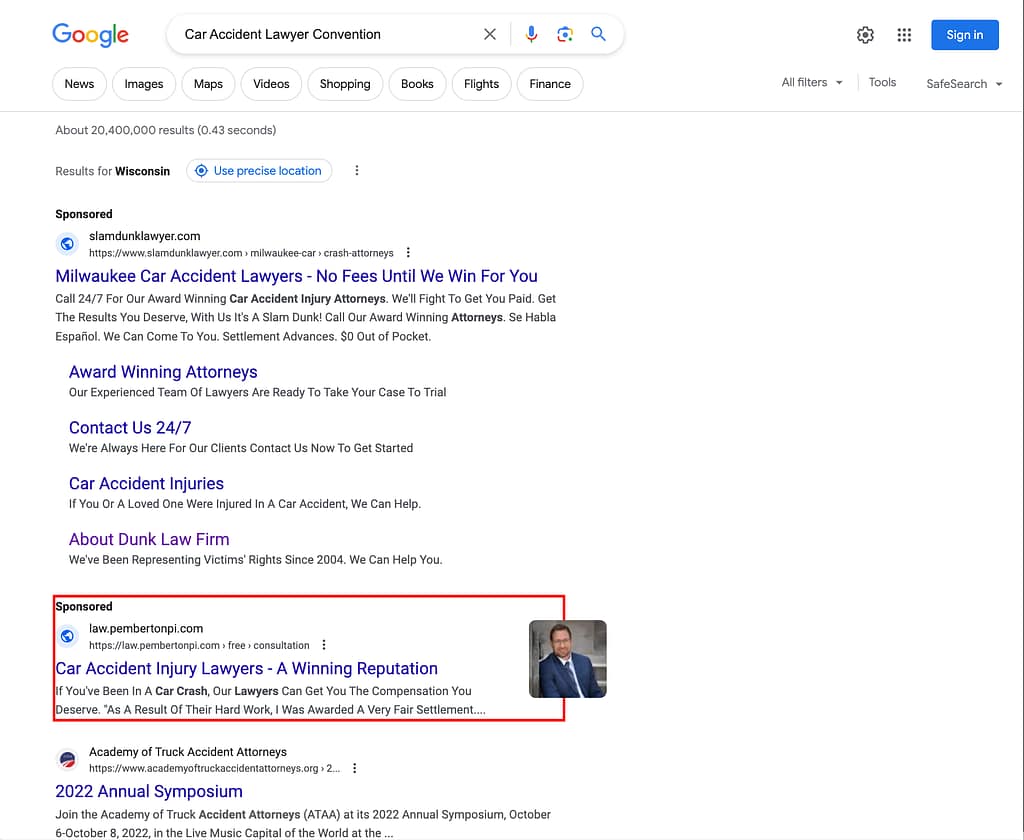Click the slamdunklawyer.com globe favicon
The image size is (1024, 840).
point(67,244)
